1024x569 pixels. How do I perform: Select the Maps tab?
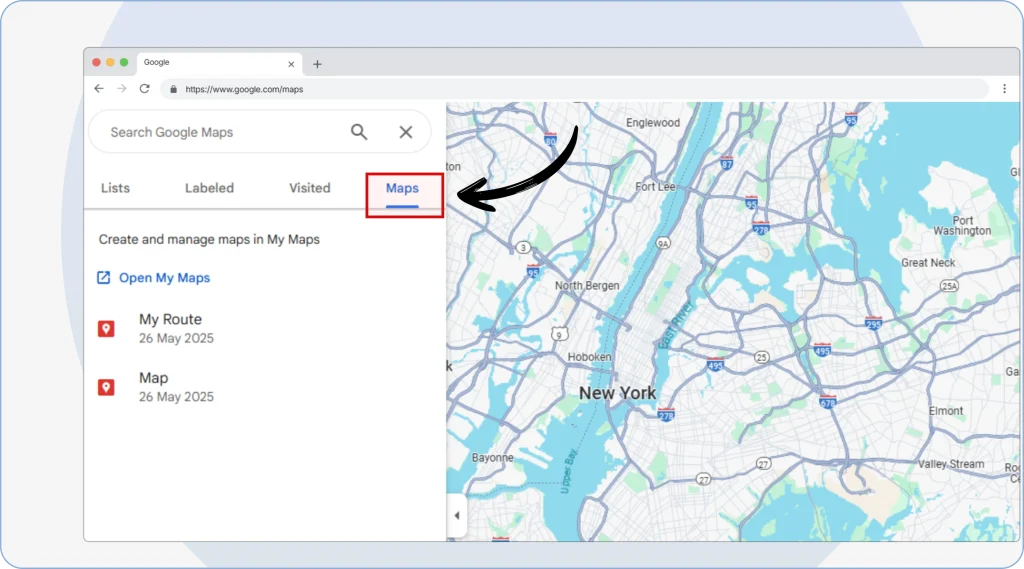click(x=402, y=188)
